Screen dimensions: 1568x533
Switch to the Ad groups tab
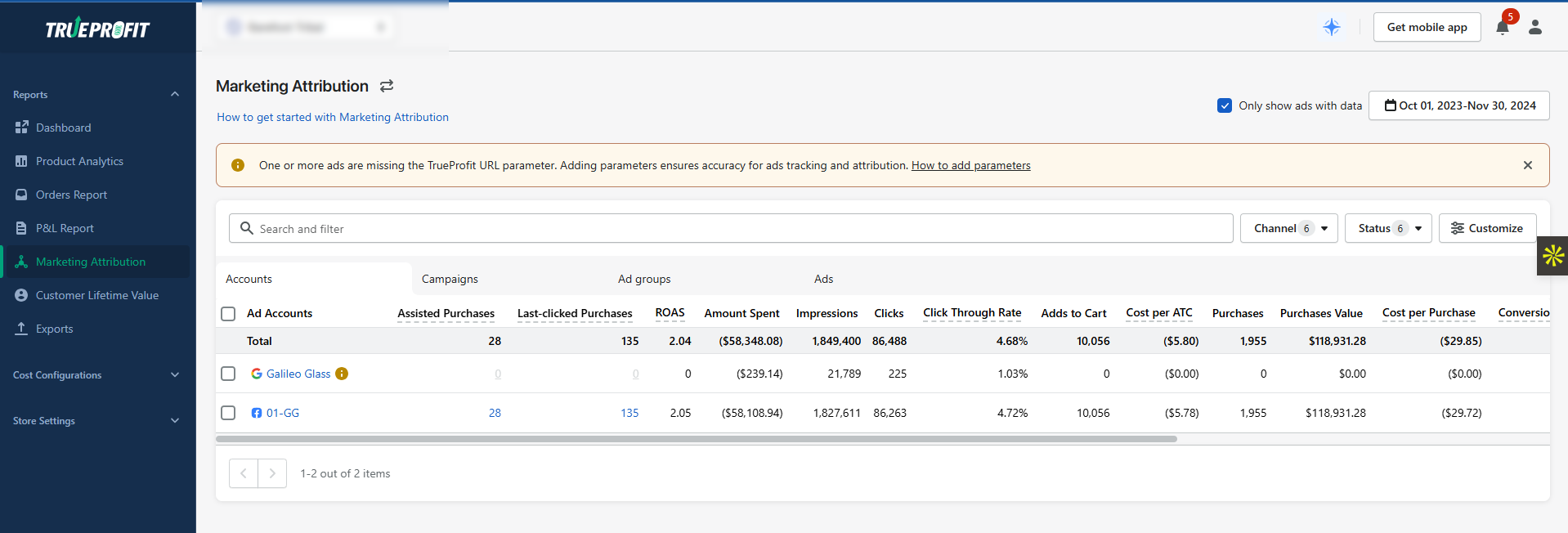coord(644,279)
